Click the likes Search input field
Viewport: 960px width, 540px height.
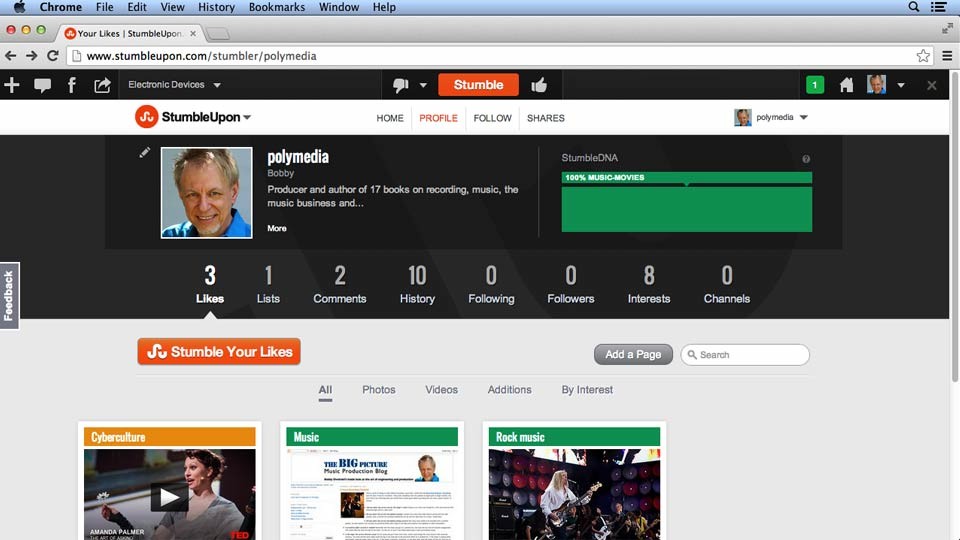[745, 354]
